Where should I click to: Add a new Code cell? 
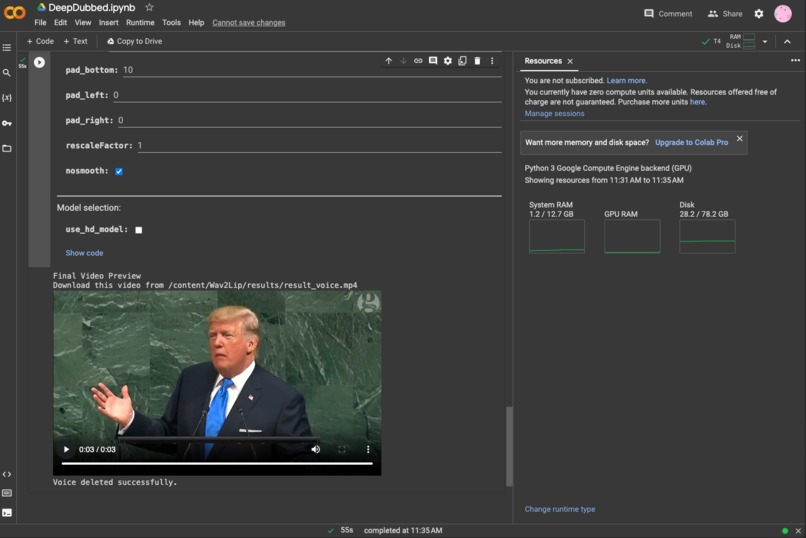click(40, 41)
